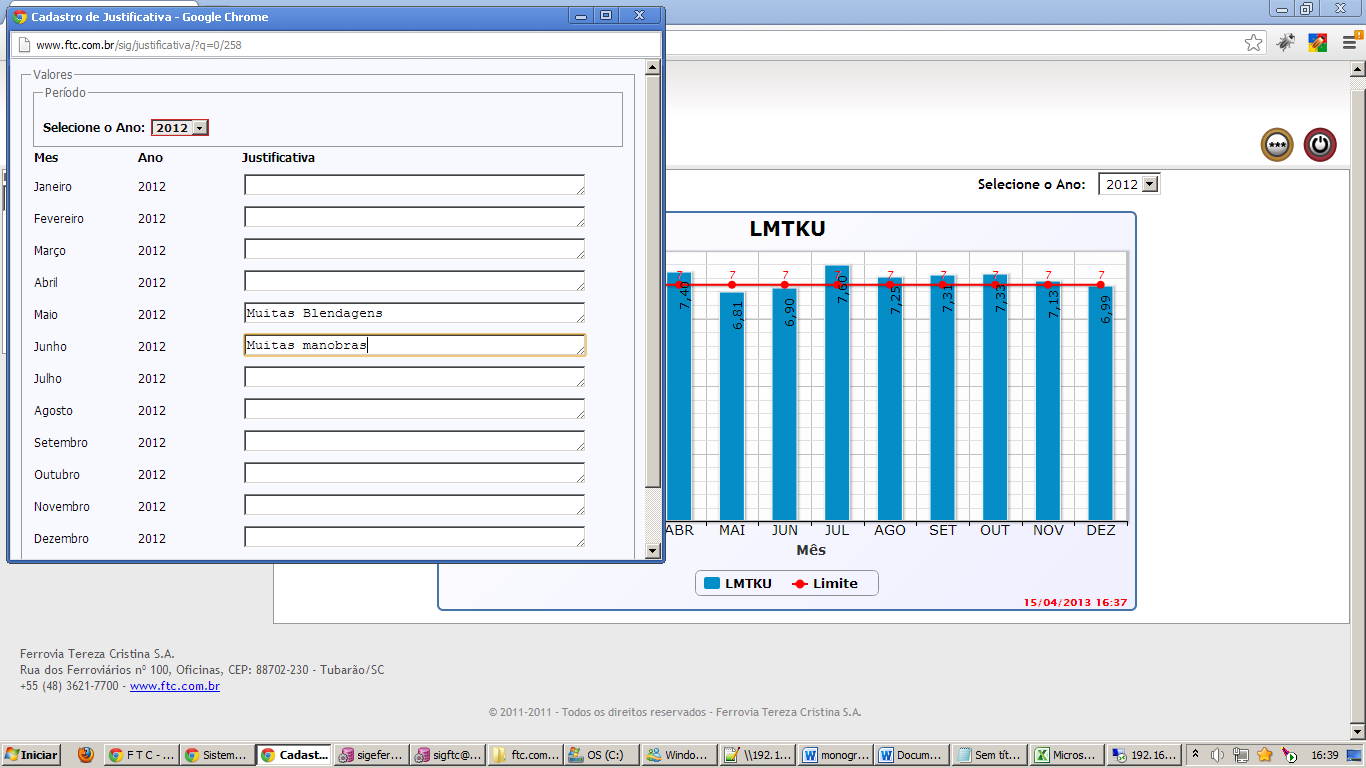Switch to the Micros Excel taskbar item

1066,755
